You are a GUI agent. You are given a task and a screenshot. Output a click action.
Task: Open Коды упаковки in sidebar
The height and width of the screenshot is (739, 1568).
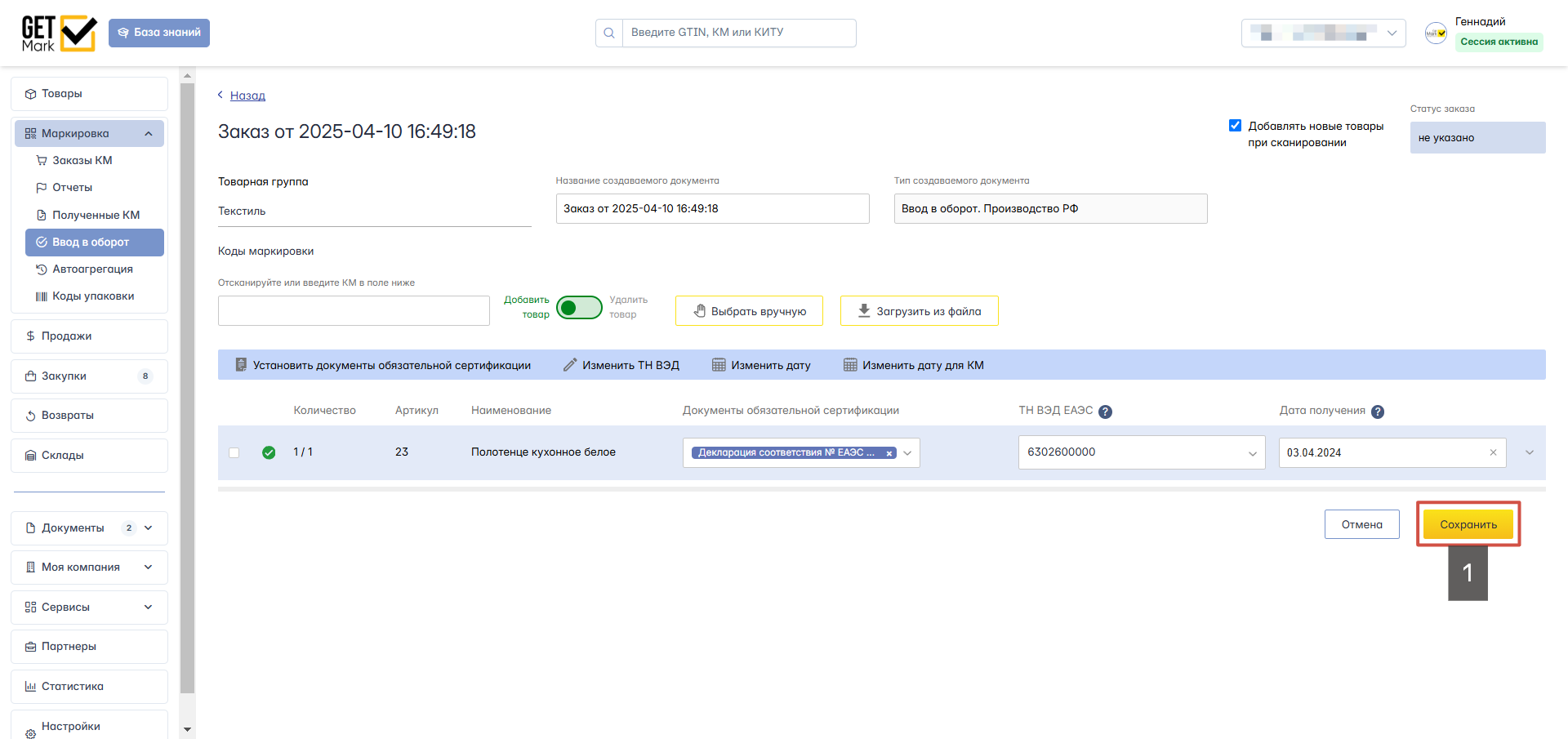coord(93,296)
